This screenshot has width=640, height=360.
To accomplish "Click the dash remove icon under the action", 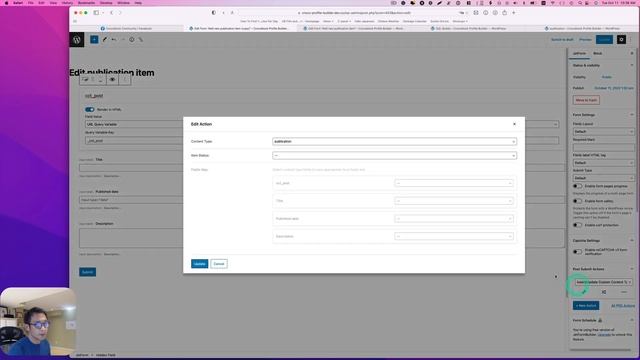I will [624, 292].
